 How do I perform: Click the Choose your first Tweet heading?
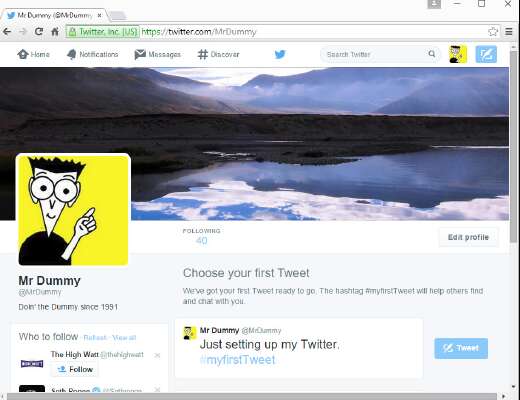click(246, 273)
